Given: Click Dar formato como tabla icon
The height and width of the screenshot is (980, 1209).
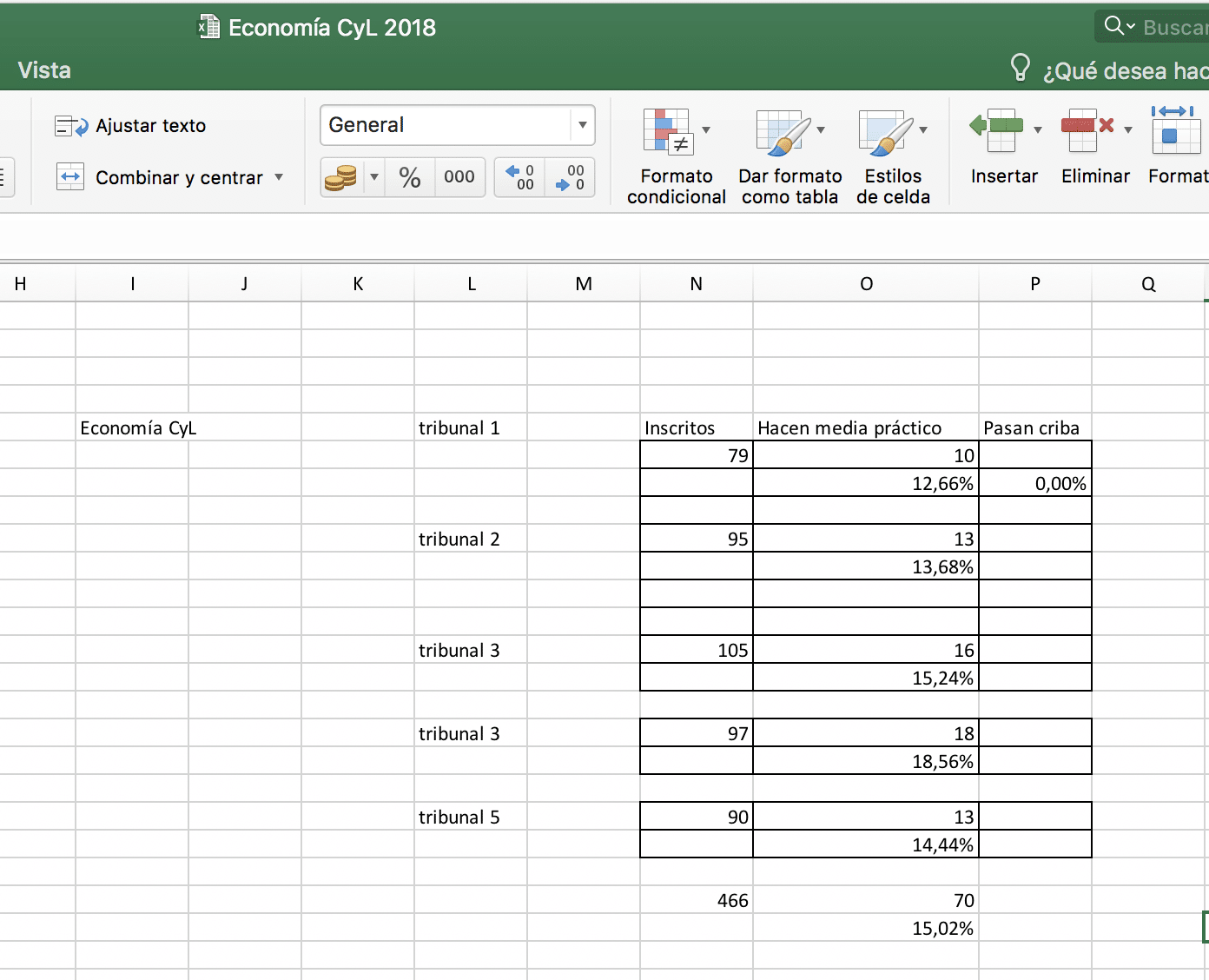Looking at the screenshot, I should pyautogui.click(x=783, y=132).
